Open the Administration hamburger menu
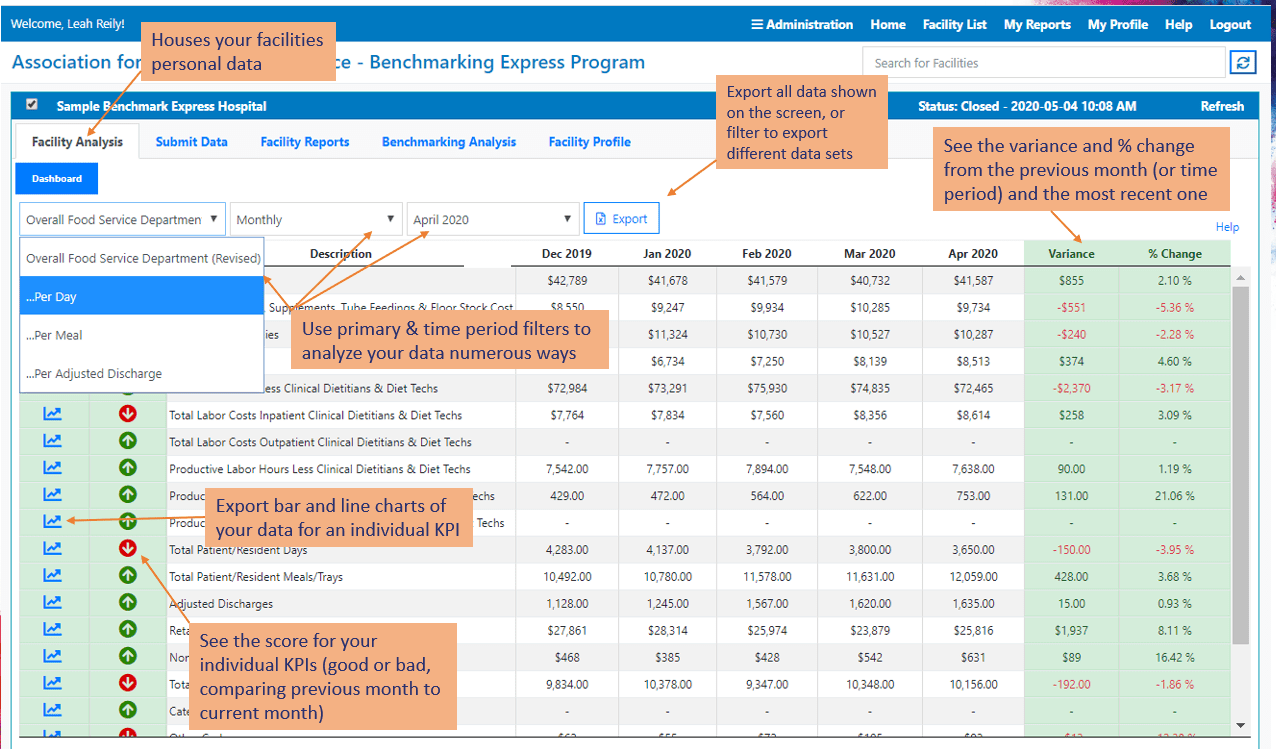Viewport: 1276px width, 749px height. tap(802, 24)
